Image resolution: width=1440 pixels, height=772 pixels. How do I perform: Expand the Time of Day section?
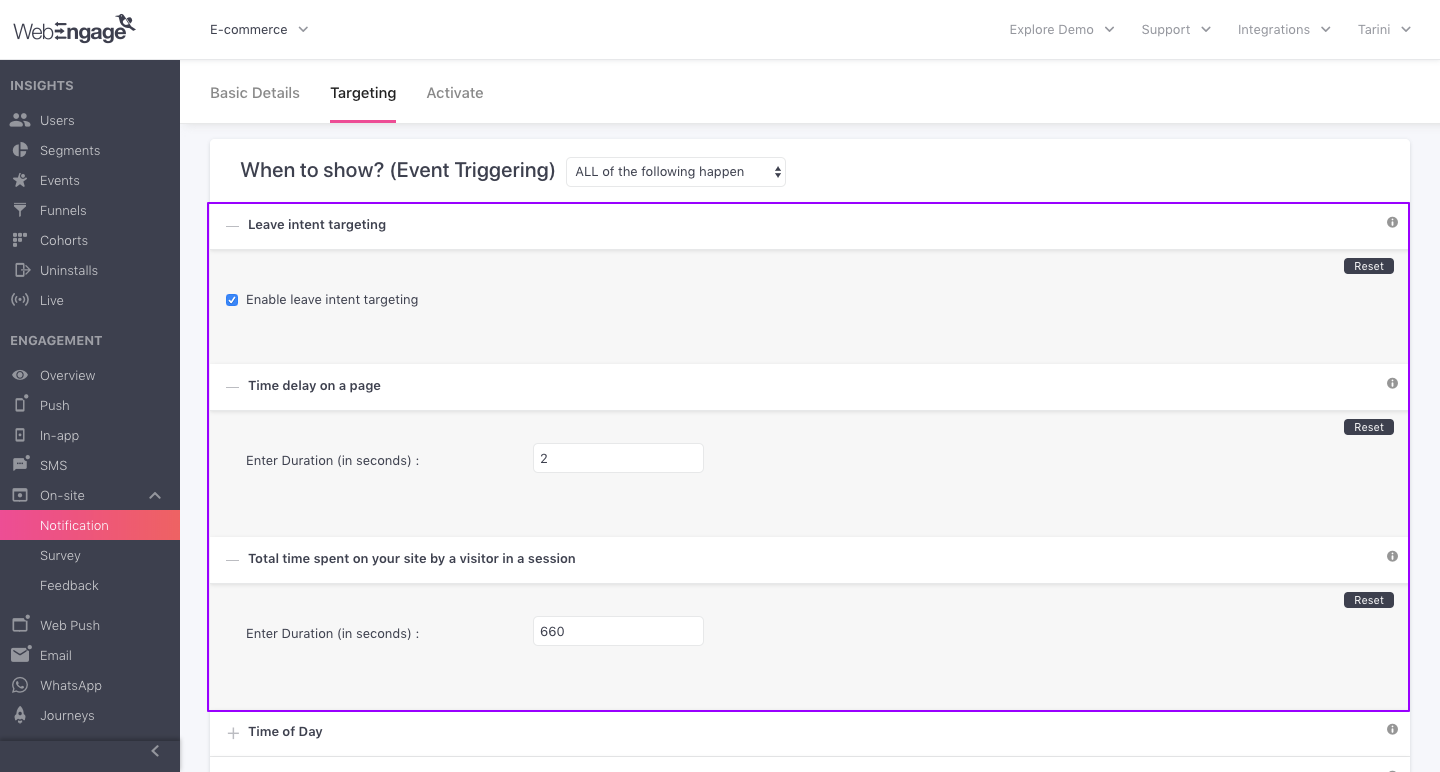(x=233, y=733)
